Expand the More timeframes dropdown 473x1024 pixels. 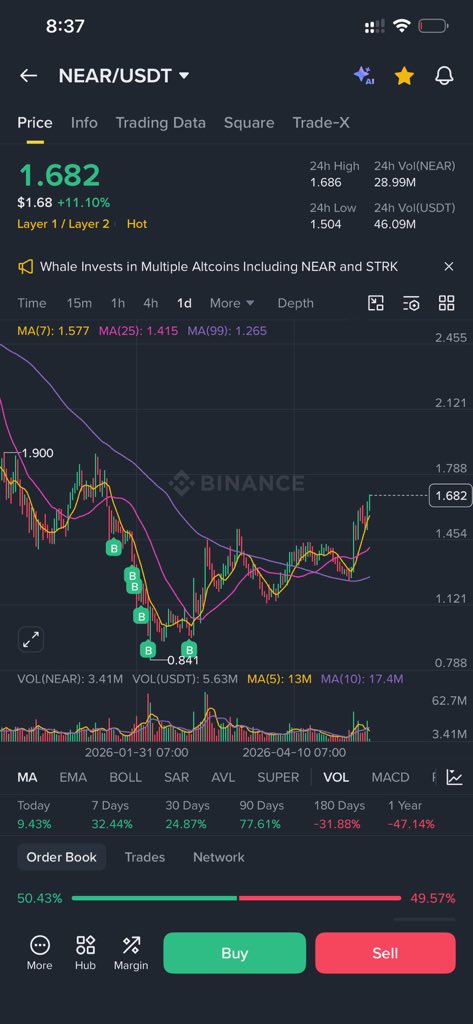pos(232,303)
